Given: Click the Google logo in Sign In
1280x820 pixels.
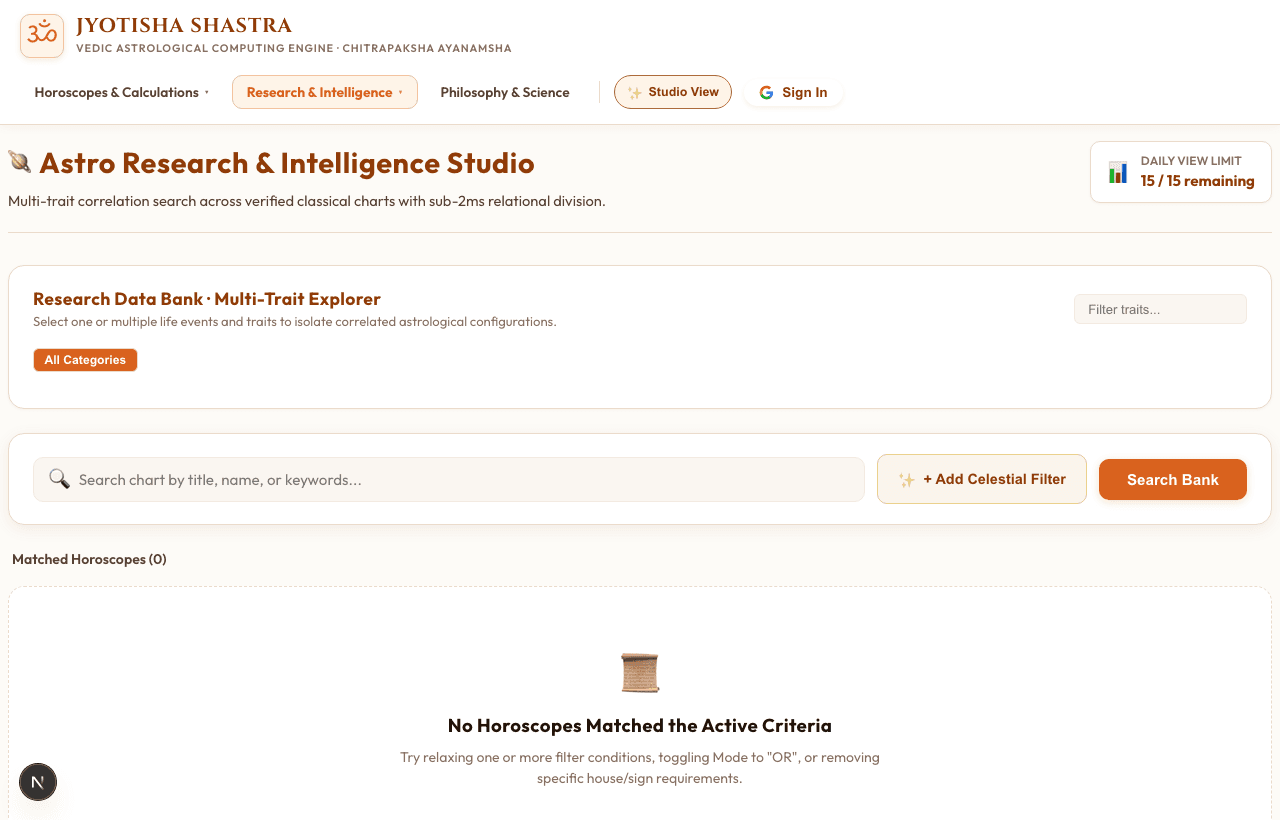Looking at the screenshot, I should point(766,92).
